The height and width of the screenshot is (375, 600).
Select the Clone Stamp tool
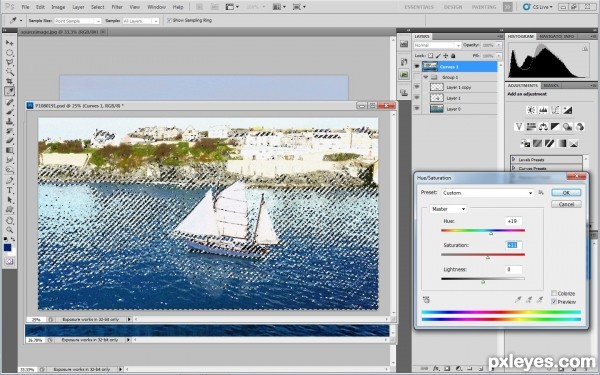(10, 121)
